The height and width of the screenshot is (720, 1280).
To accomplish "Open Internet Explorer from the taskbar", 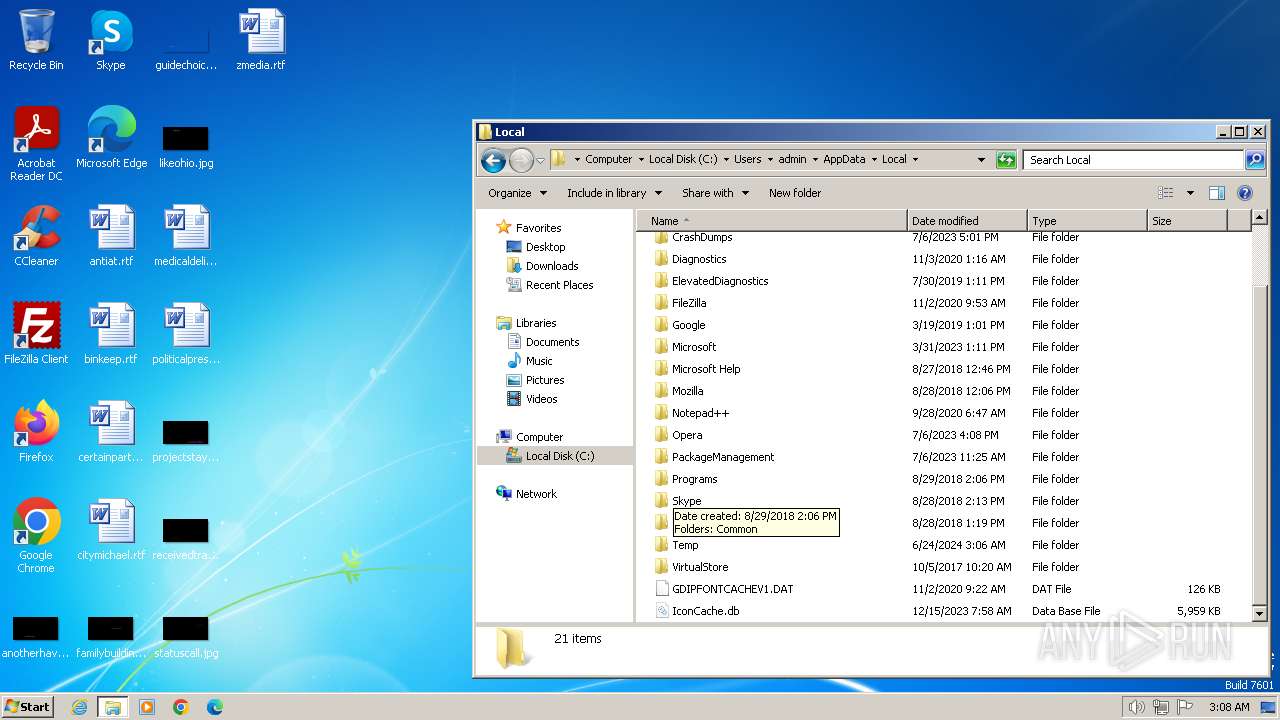I will [x=79, y=707].
